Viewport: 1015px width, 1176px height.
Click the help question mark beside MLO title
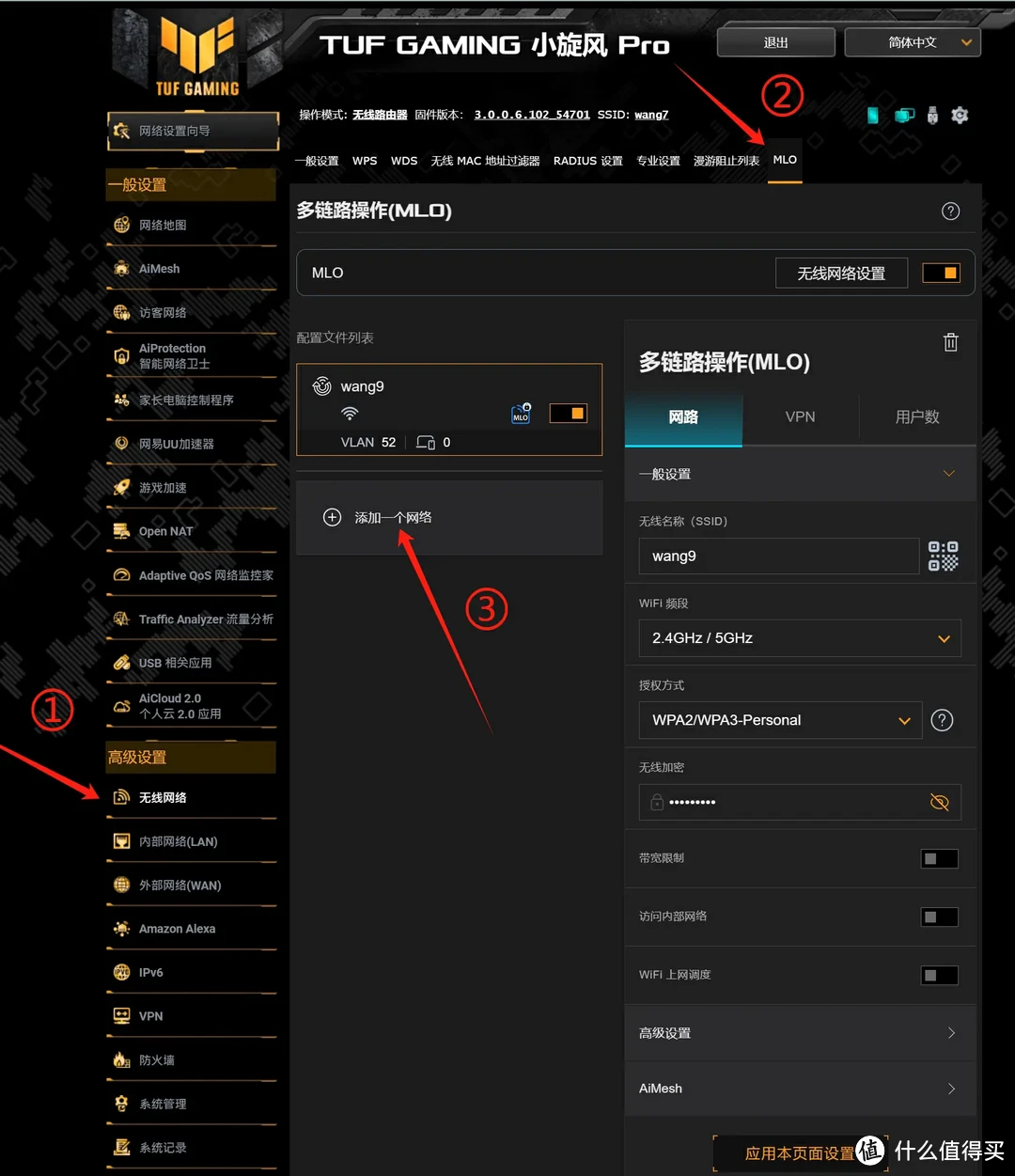pyautogui.click(x=950, y=212)
